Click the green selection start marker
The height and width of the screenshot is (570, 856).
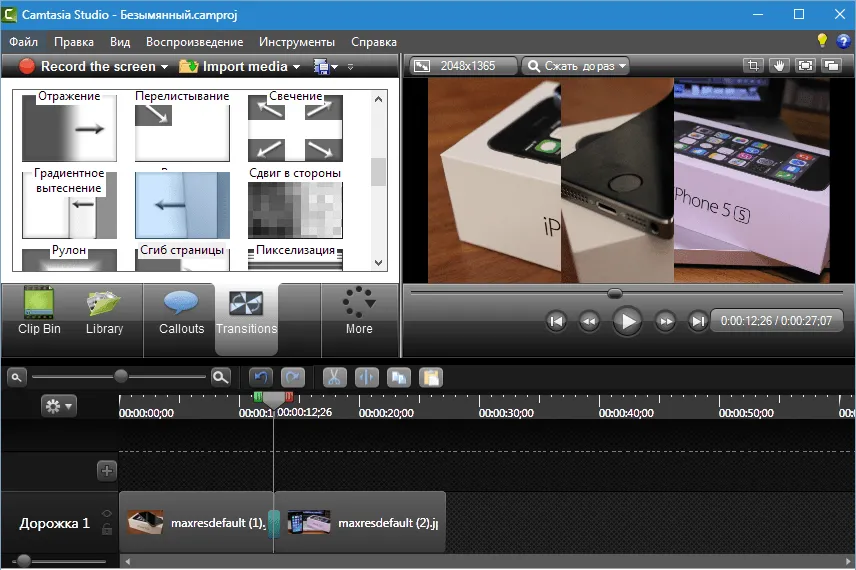point(258,397)
